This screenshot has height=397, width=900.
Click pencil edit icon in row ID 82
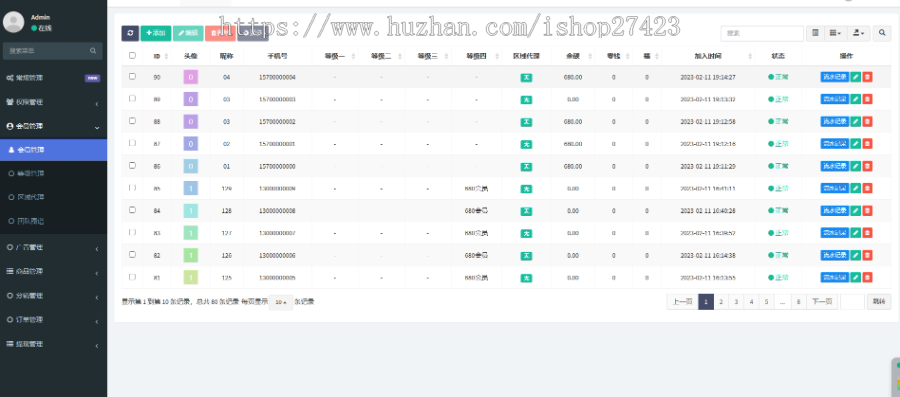point(855,255)
